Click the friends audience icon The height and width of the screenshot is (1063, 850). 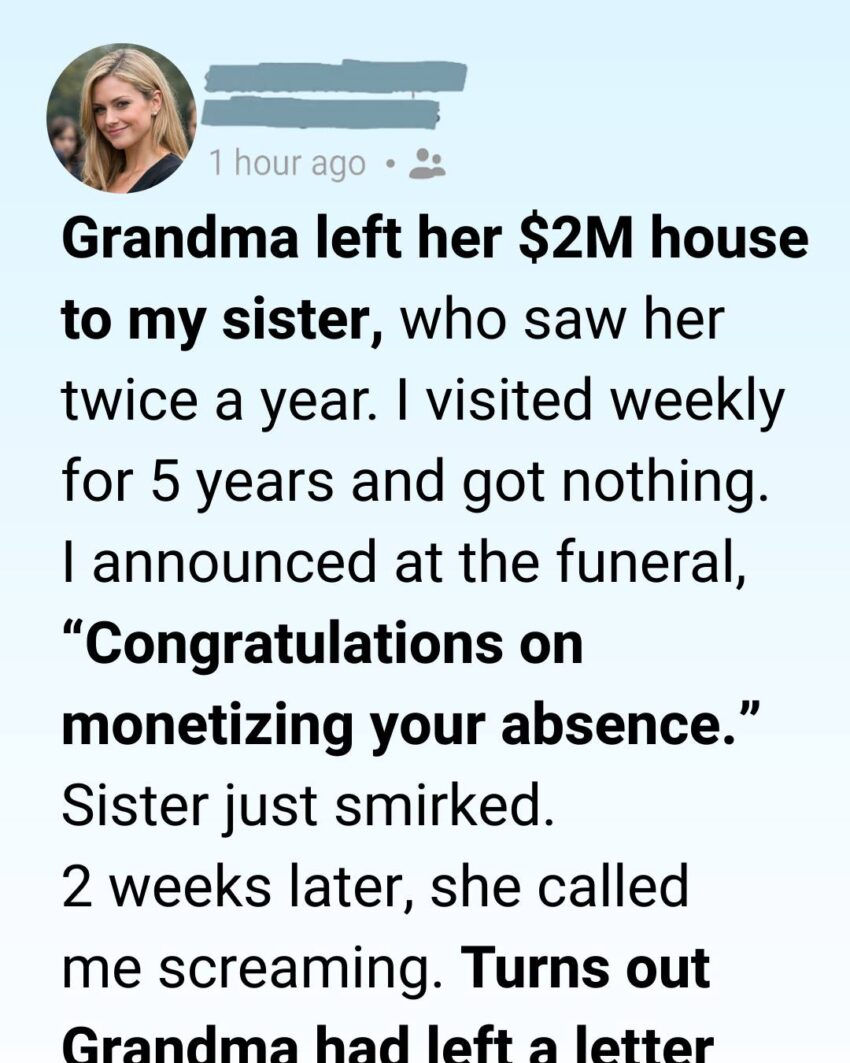[x=429, y=162]
